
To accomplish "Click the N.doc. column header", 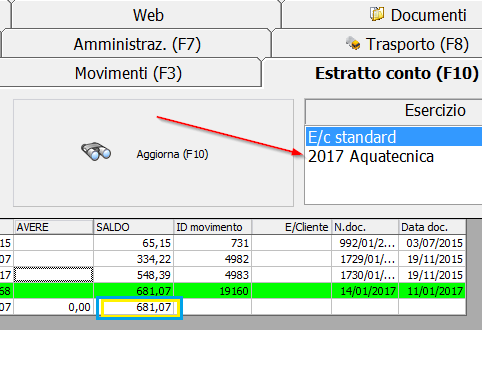I will (x=365, y=227).
